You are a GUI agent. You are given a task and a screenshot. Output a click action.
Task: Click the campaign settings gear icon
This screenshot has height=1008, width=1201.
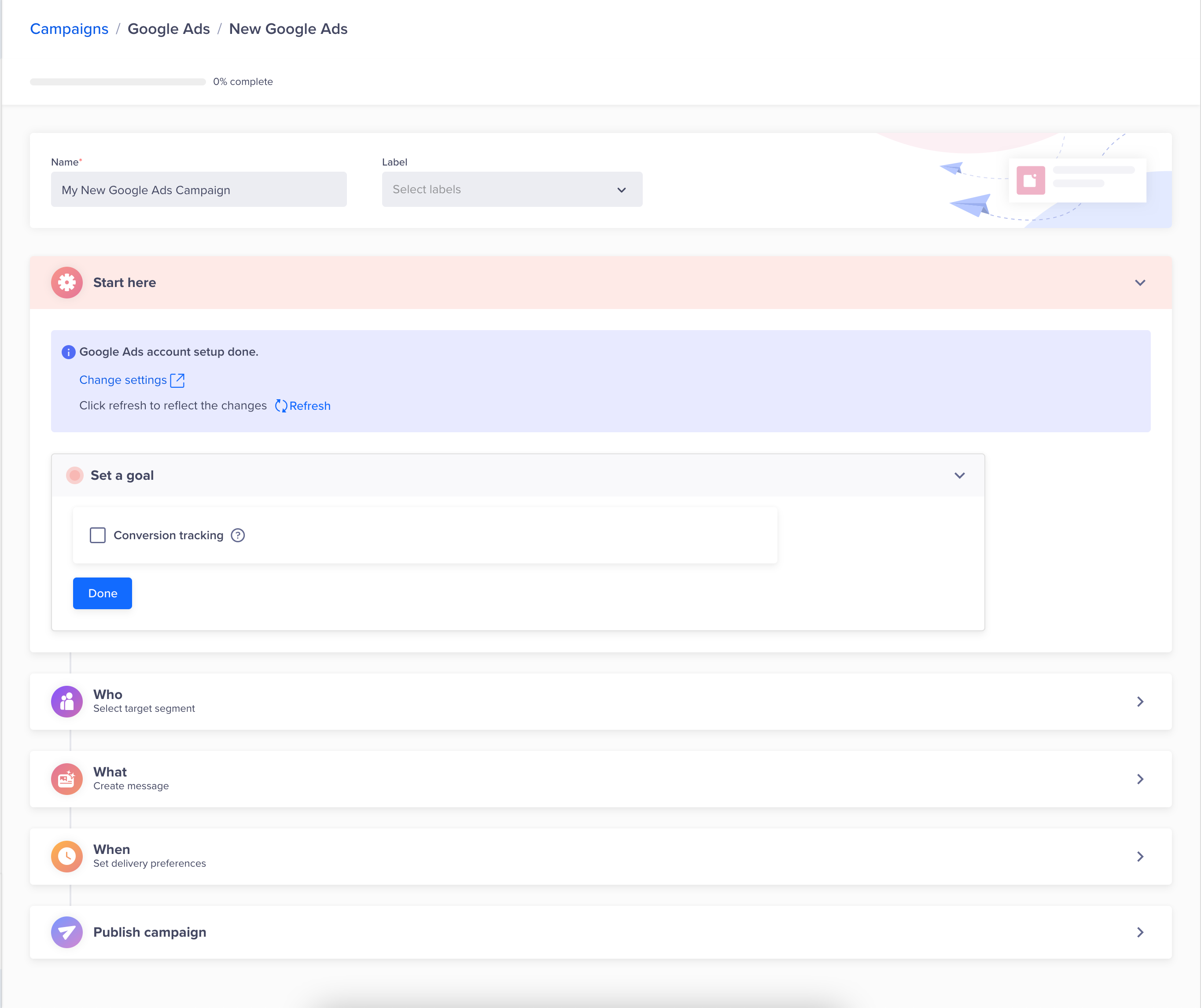67,283
